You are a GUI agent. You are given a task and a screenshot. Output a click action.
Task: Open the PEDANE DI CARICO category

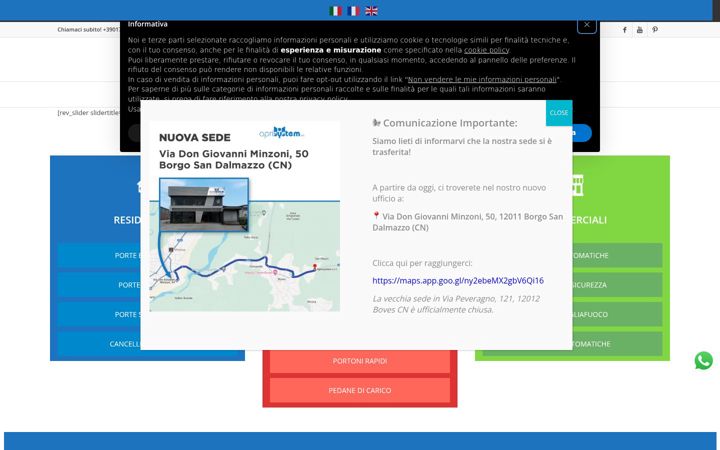(360, 390)
